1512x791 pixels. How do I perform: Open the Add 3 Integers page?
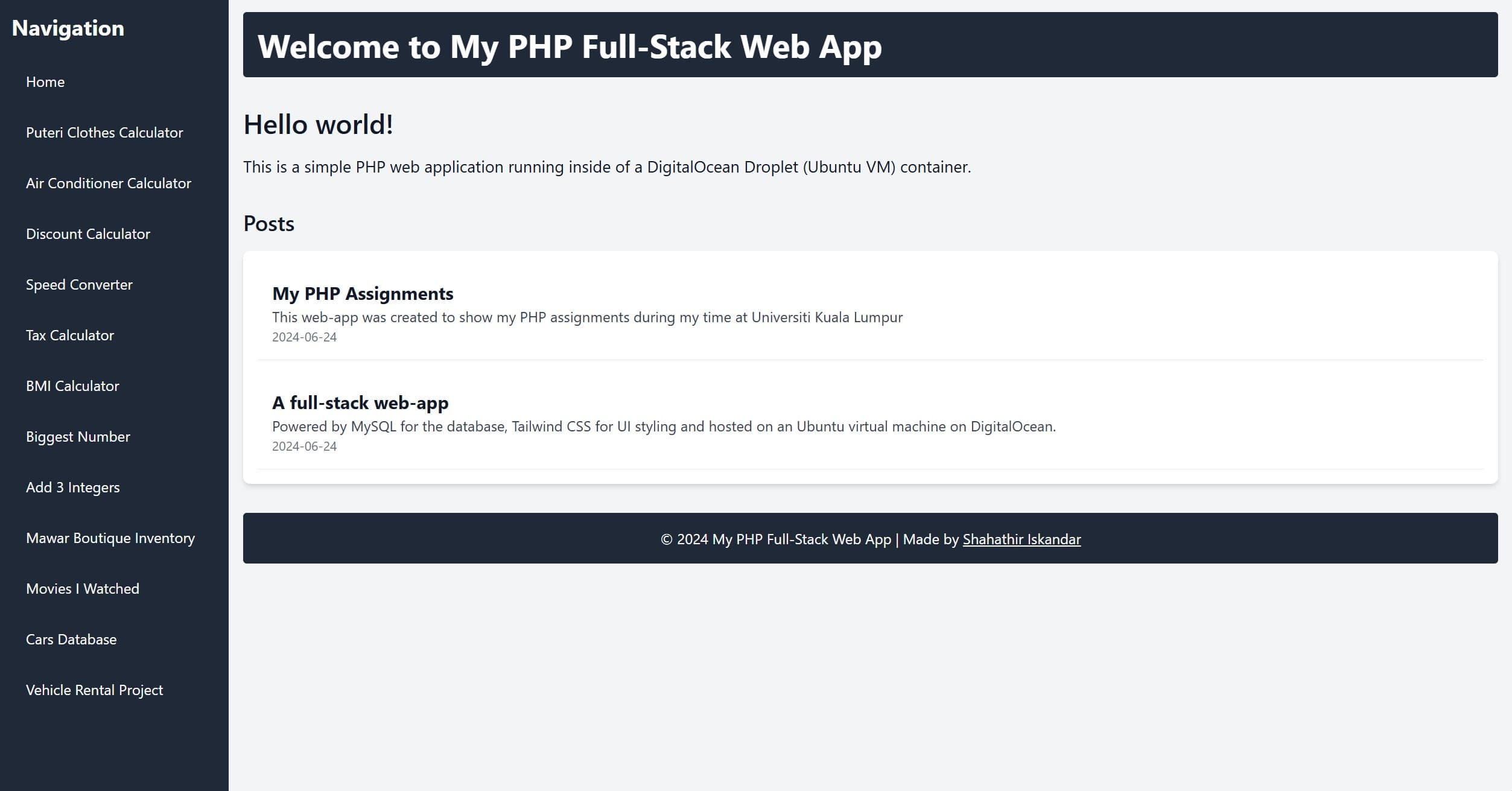pyautogui.click(x=73, y=488)
